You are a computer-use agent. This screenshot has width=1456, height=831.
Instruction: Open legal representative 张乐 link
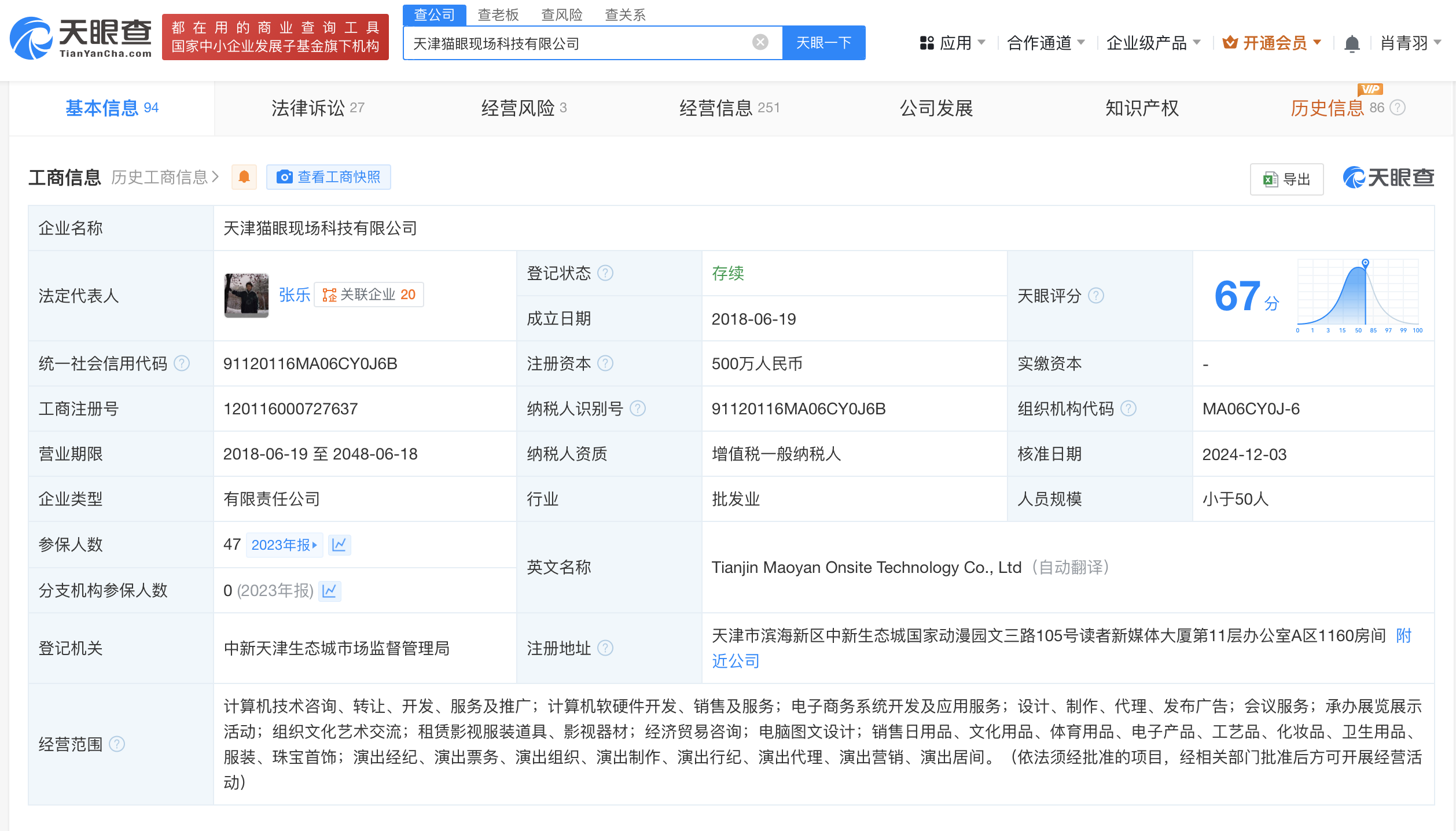pos(294,295)
